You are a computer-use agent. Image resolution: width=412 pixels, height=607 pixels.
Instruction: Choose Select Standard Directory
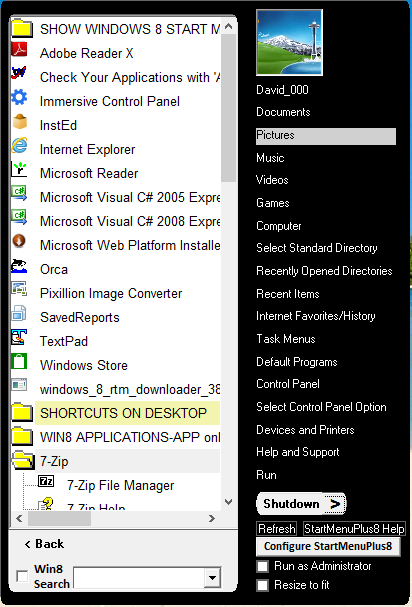(317, 248)
